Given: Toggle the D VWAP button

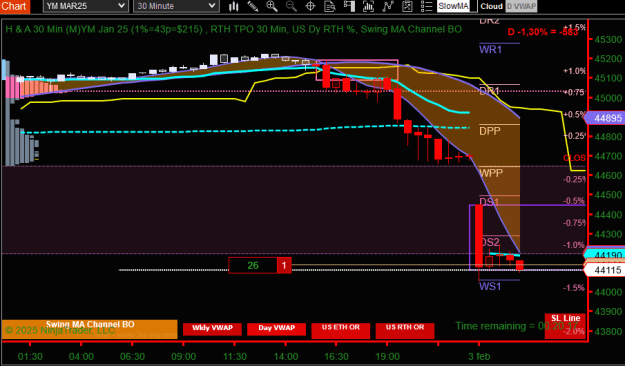Looking at the screenshot, I should pos(521,6).
